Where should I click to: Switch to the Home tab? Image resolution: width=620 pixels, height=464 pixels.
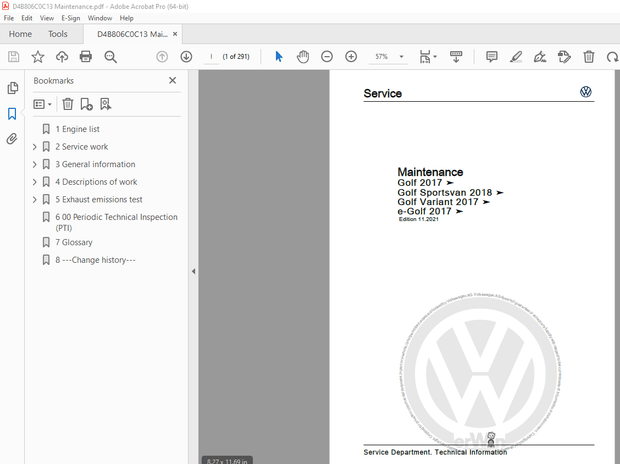click(x=20, y=34)
